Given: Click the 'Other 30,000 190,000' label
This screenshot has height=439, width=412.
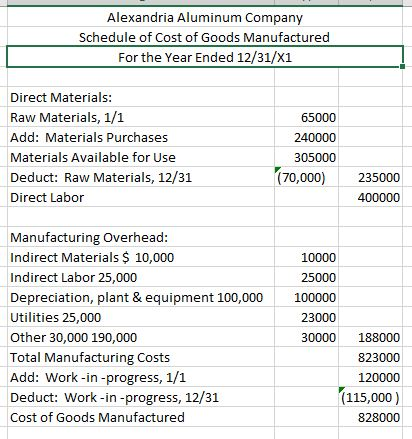Looking at the screenshot, I should [74, 338].
